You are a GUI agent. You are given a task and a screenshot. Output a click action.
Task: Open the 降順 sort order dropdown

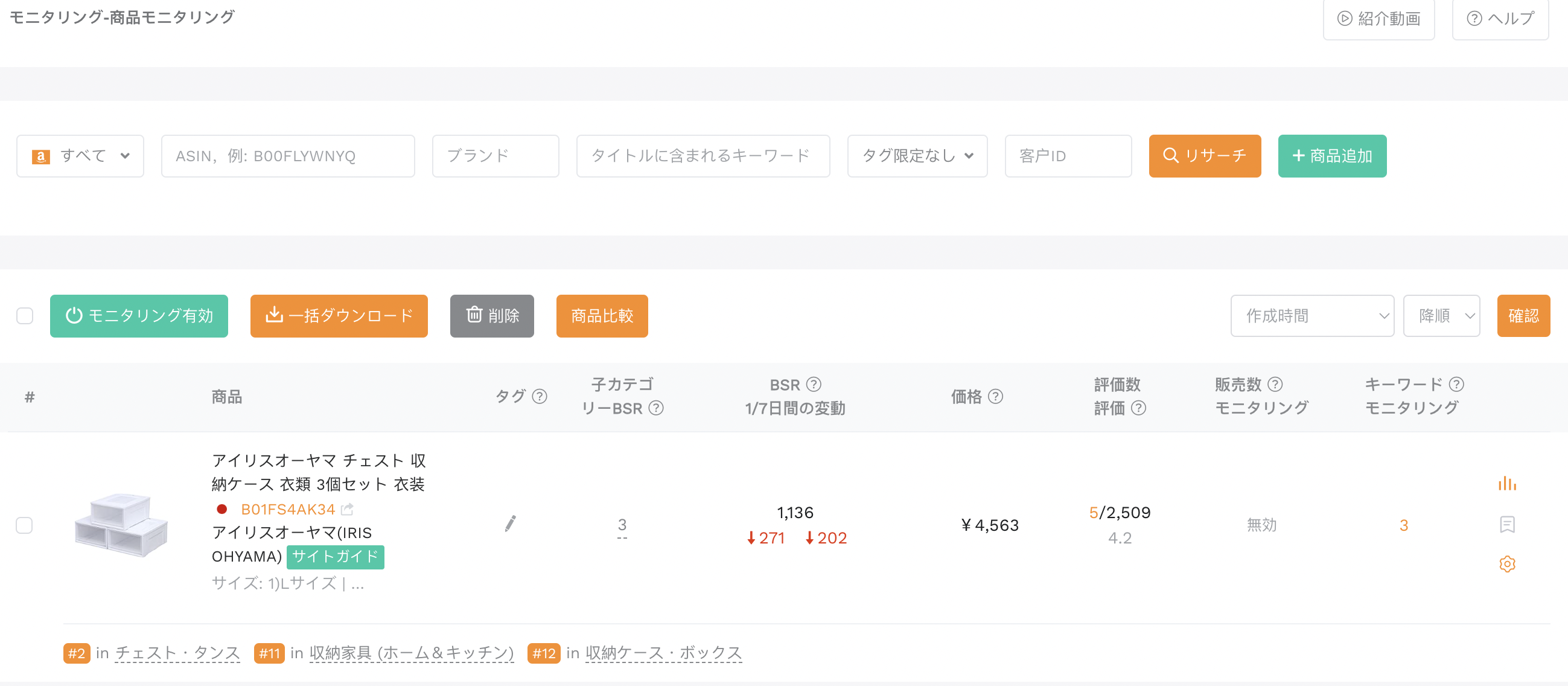pos(1441,316)
